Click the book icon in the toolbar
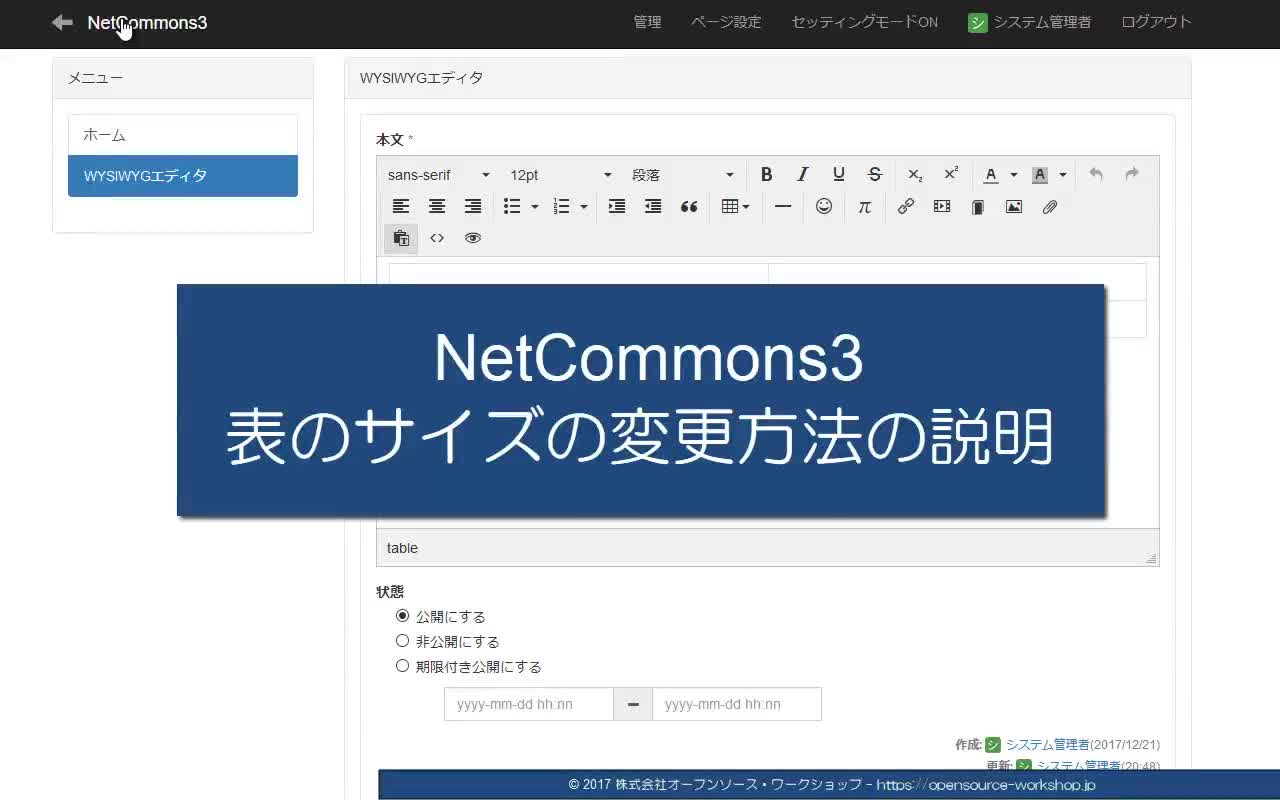The width and height of the screenshot is (1280, 800). [x=978, y=206]
